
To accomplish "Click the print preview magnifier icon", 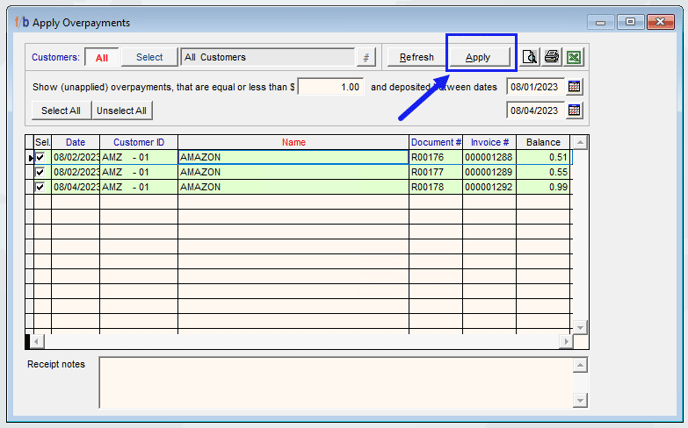I will pos(531,57).
